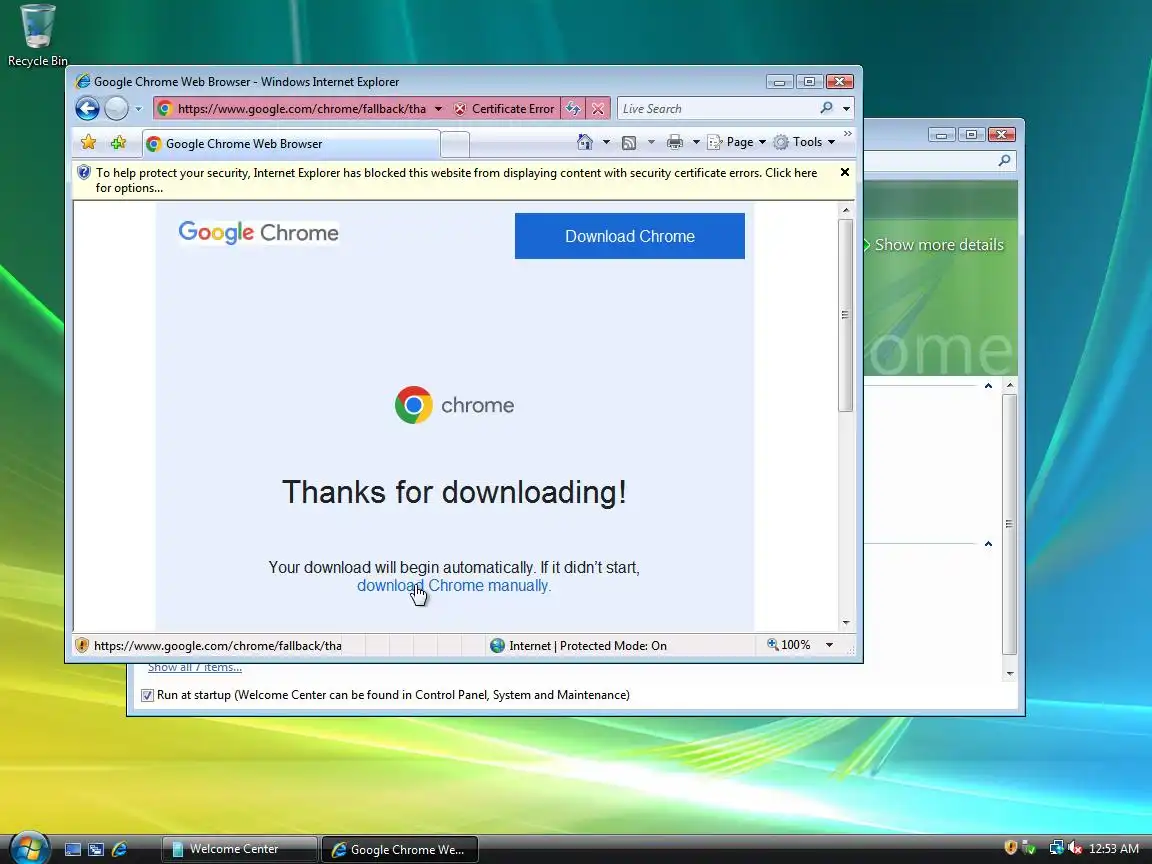
Task: Click Switch between windows quick launch icon
Action: (x=96, y=849)
